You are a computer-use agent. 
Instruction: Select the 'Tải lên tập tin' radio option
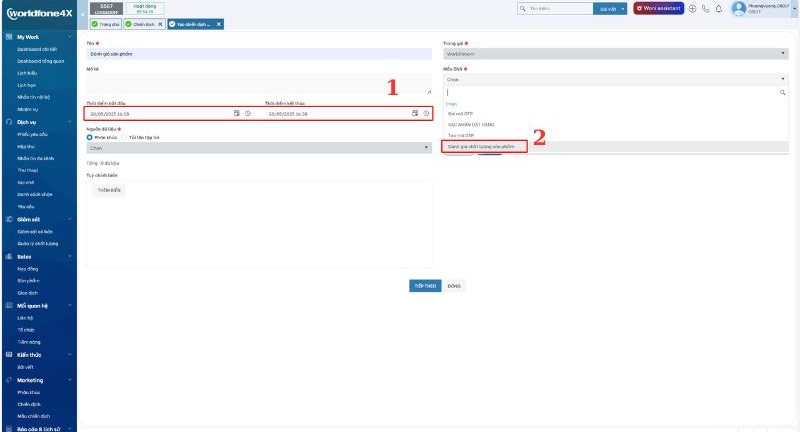(126, 136)
